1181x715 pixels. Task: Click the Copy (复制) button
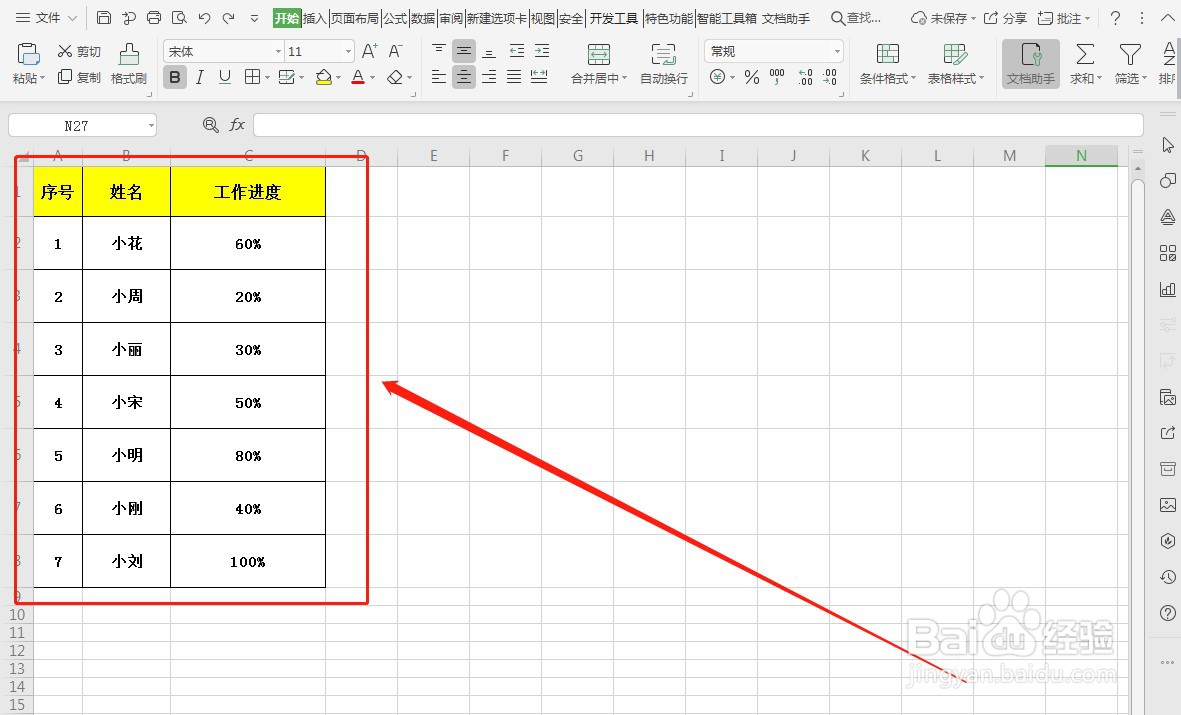click(79, 77)
